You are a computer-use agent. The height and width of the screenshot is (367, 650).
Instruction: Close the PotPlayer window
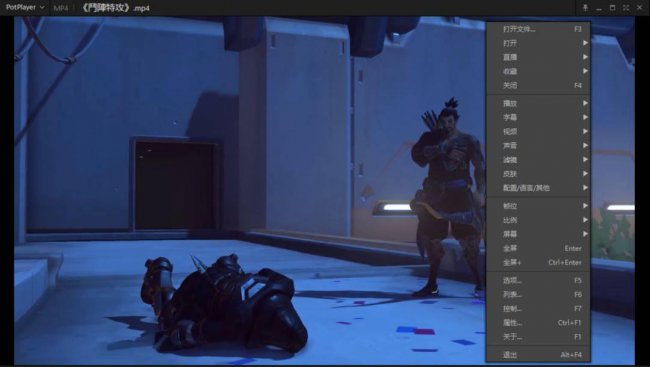pos(640,8)
